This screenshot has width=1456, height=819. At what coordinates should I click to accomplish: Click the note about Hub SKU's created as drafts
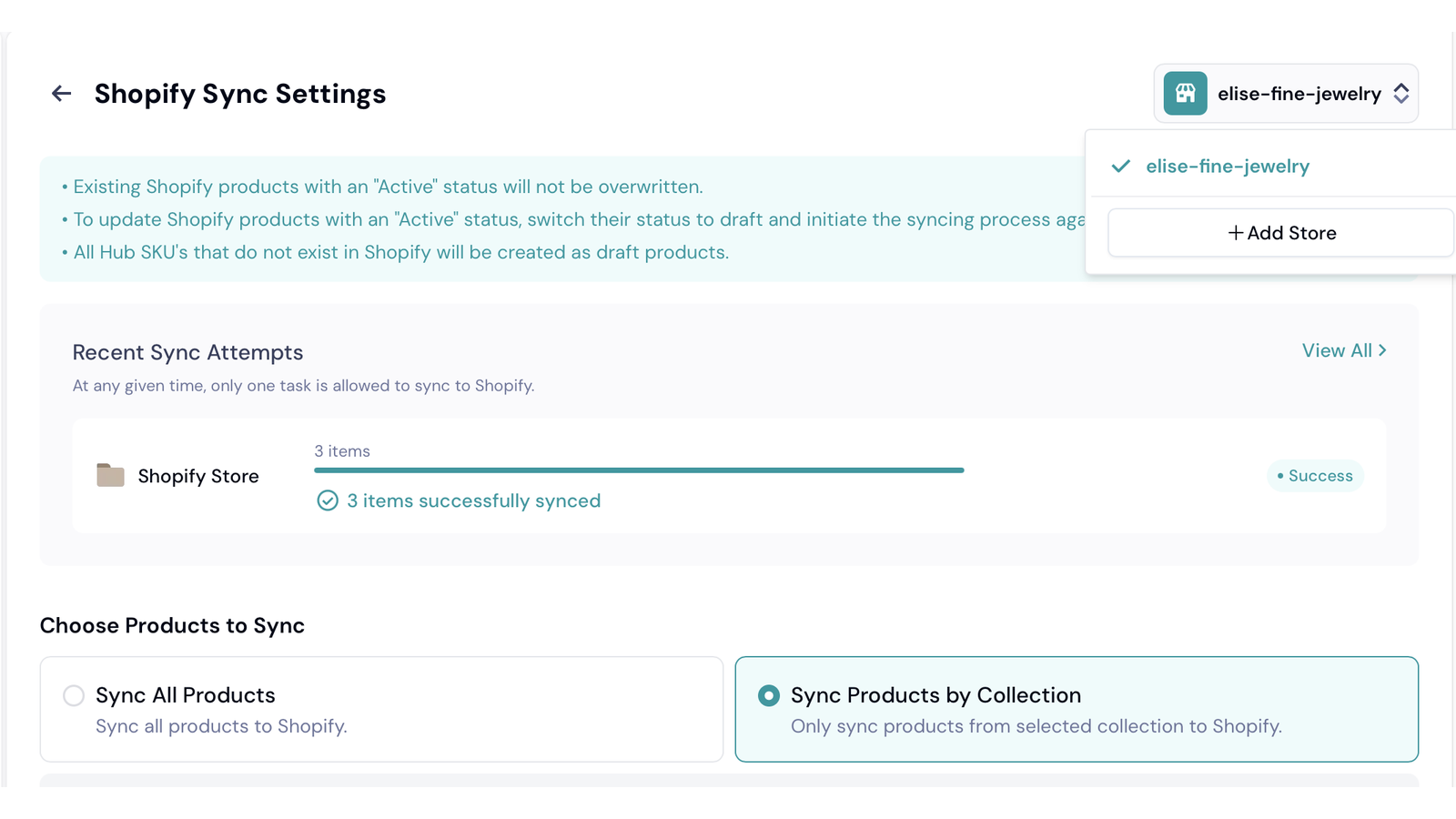click(396, 252)
